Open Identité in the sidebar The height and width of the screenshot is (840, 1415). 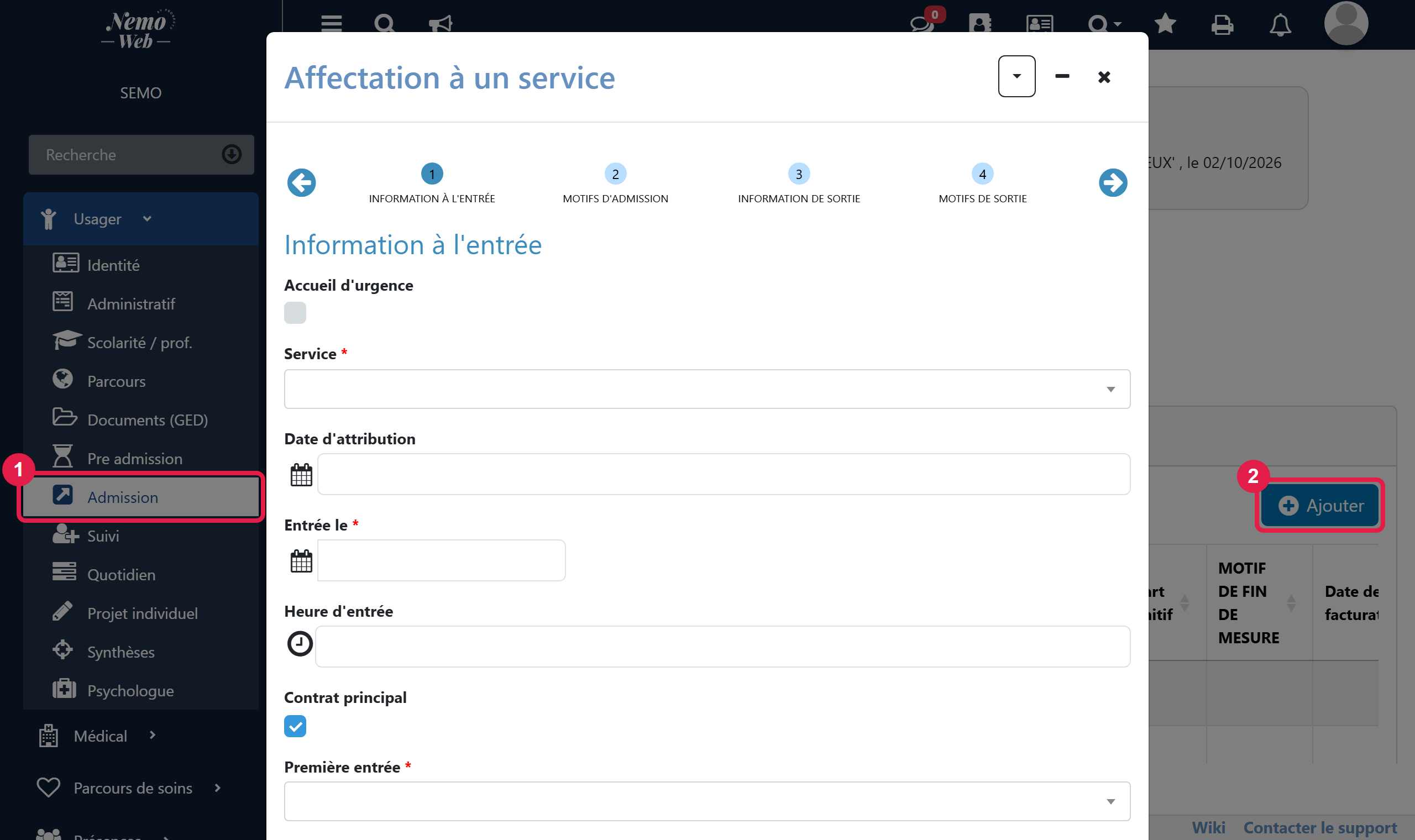[141, 265]
